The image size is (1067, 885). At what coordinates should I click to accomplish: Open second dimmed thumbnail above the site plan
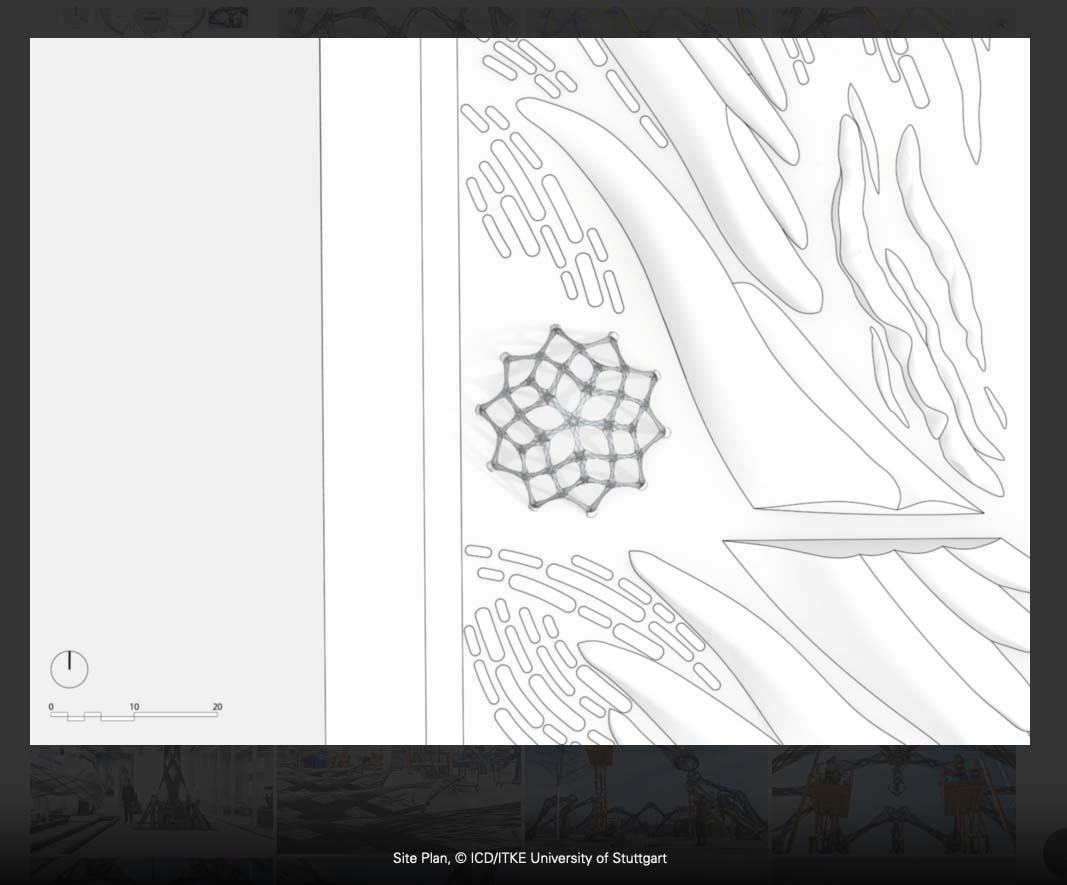coord(398,19)
